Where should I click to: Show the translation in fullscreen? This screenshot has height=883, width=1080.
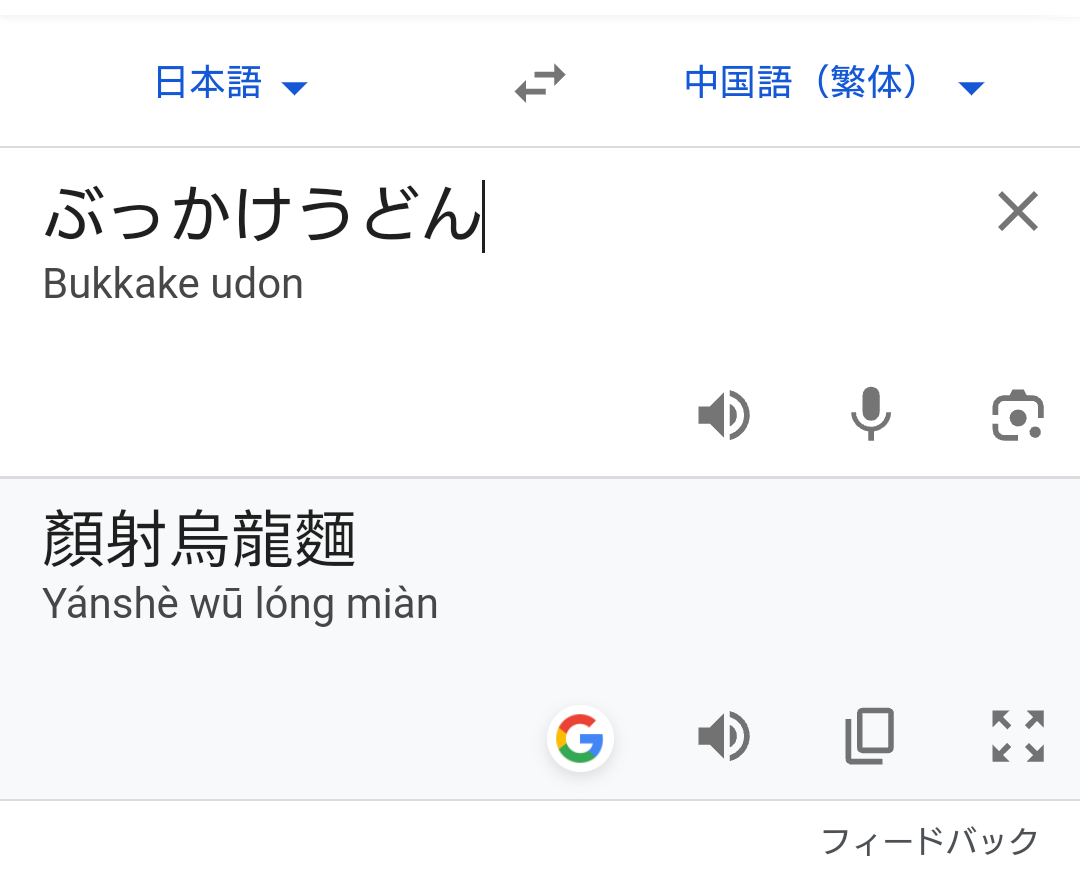(1018, 738)
